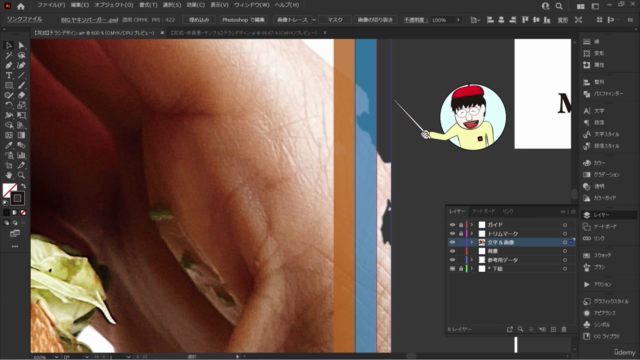Open the ウィンドウ(W) menu
The height and width of the screenshot is (360, 640).
(251, 5)
